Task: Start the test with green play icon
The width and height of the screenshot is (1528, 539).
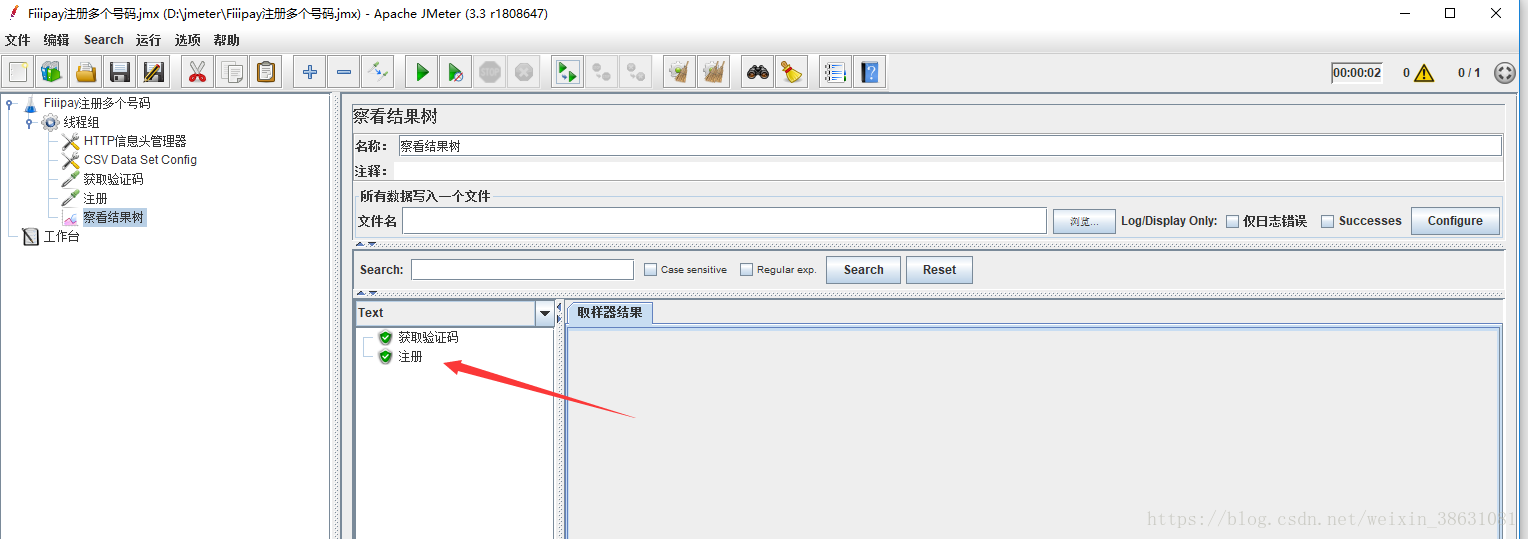Action: coord(422,72)
